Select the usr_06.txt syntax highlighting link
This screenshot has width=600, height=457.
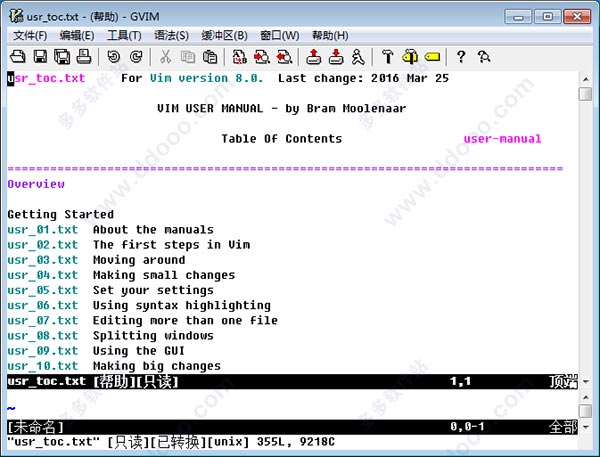(x=42, y=306)
